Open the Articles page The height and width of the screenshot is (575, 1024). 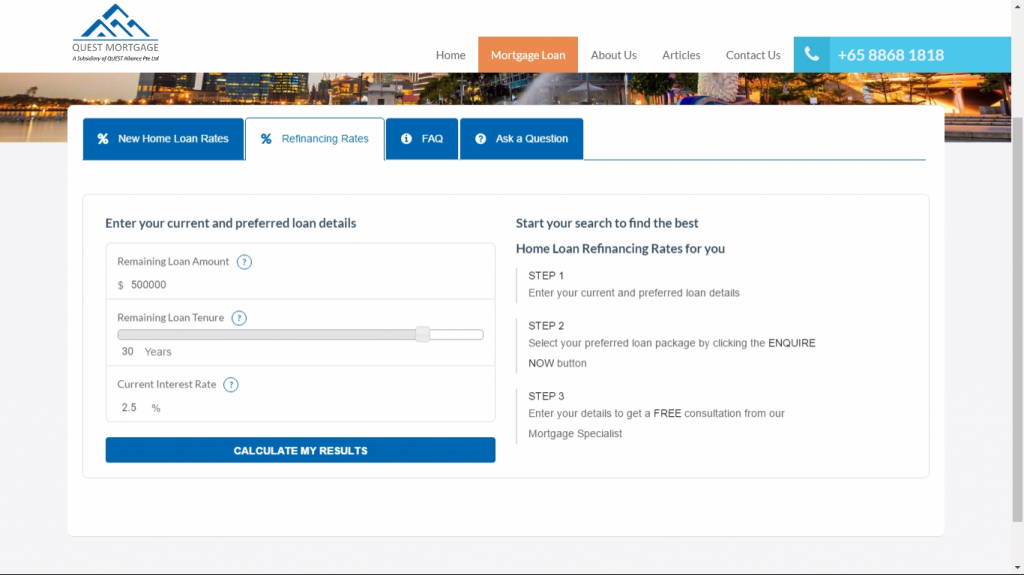681,55
